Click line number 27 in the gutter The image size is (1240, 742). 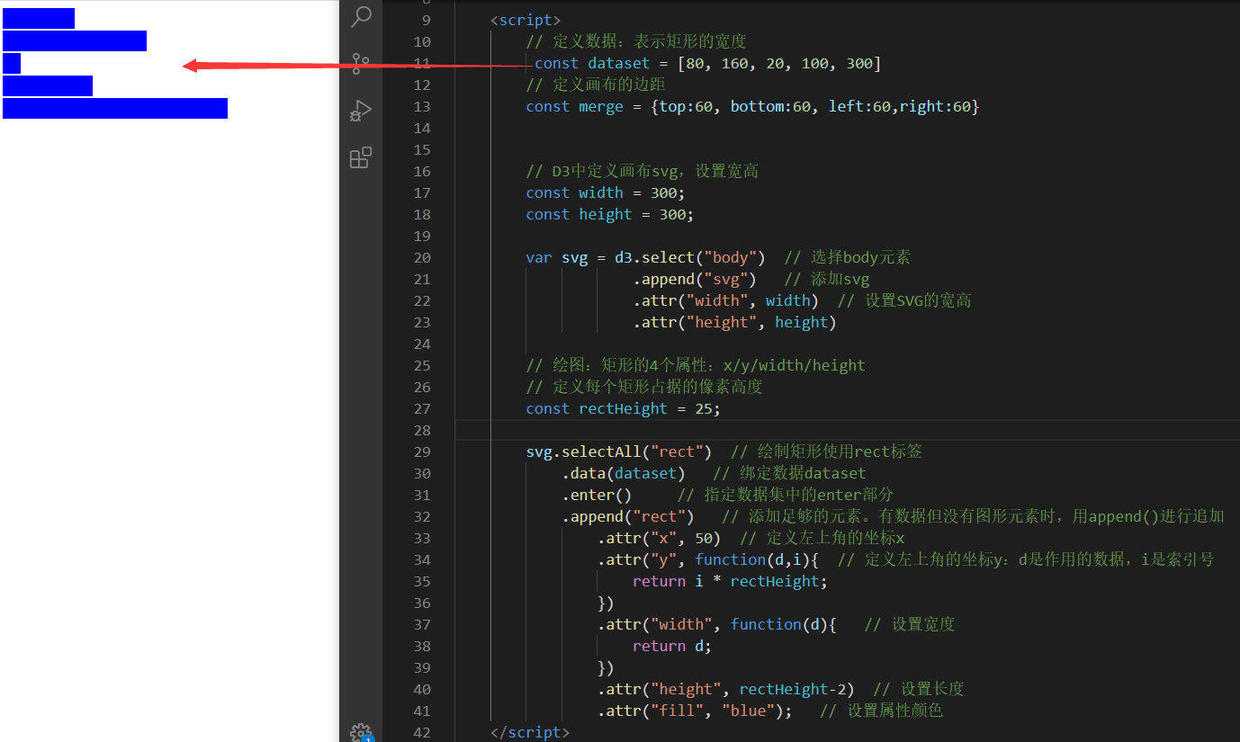pos(422,409)
